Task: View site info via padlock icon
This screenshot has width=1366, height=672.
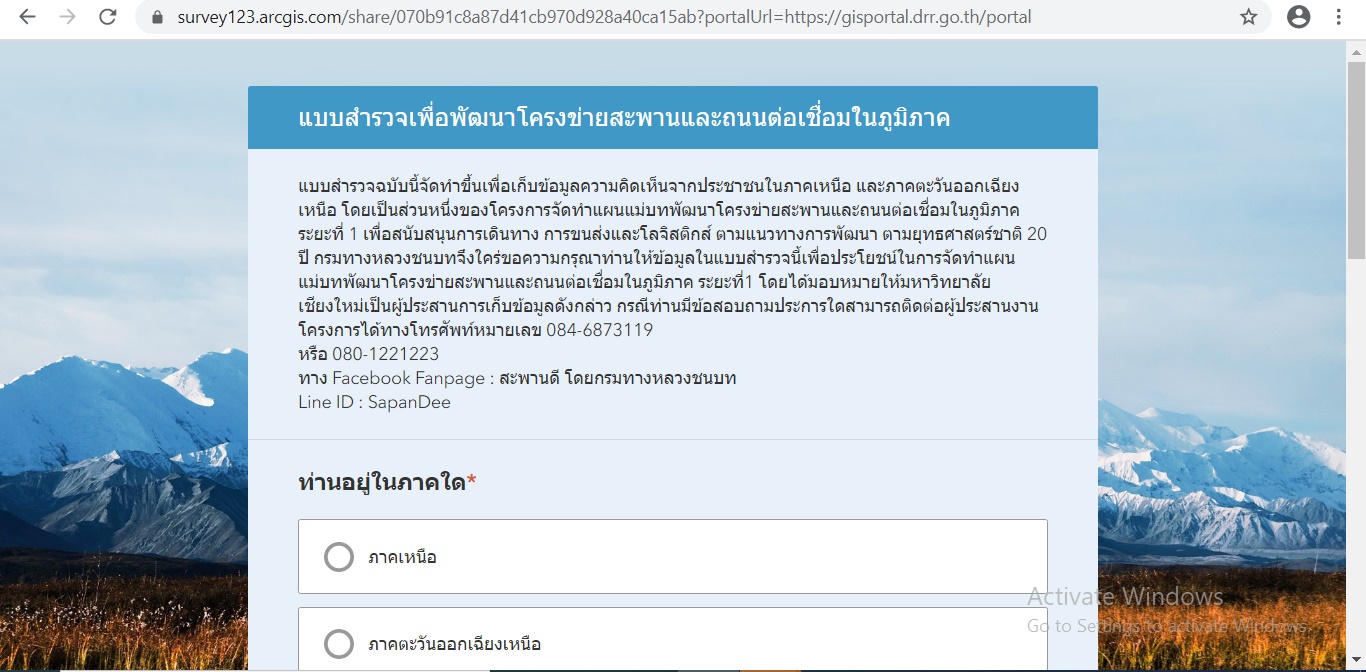Action: 156,17
